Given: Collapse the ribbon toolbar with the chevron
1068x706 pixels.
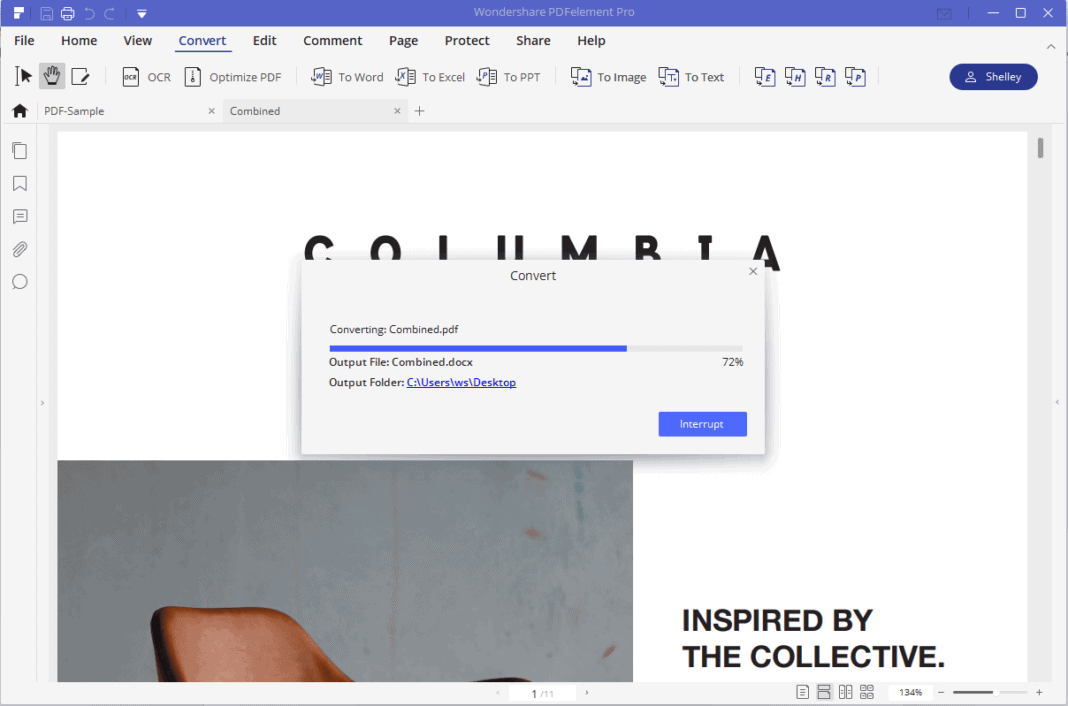Looking at the screenshot, I should (1051, 46).
